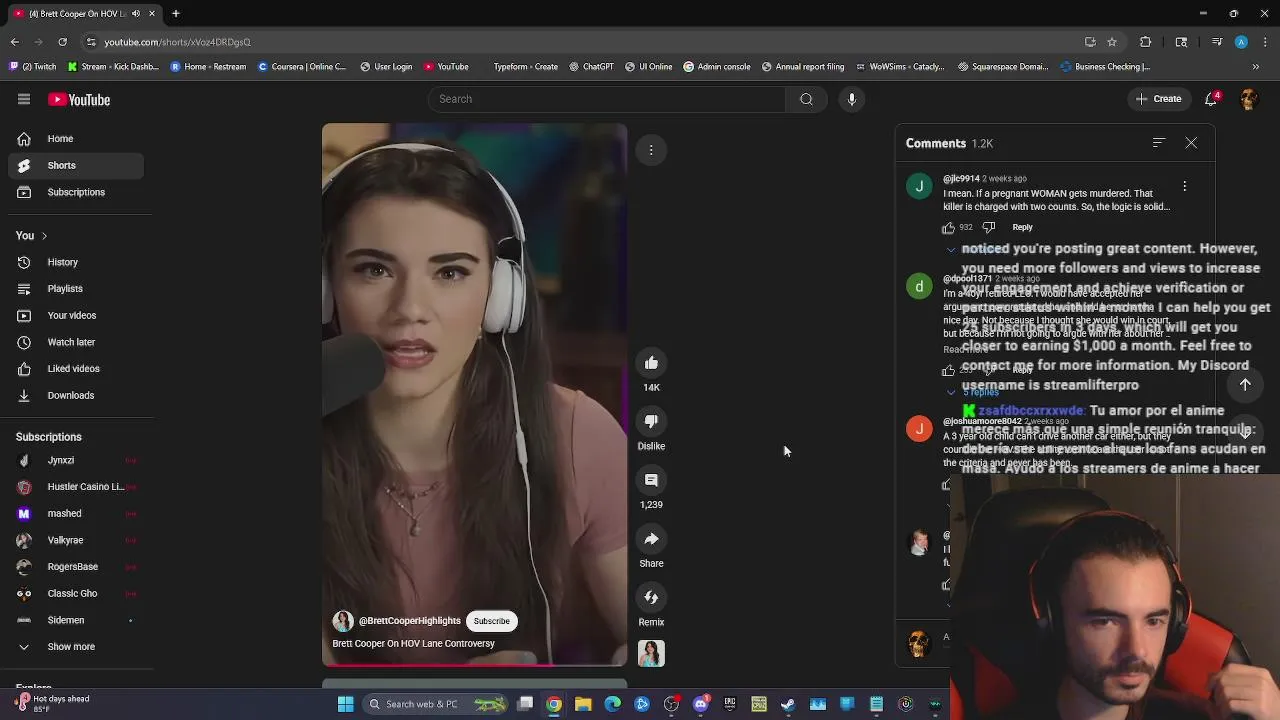Like the short with the thumbs-up button

point(651,363)
